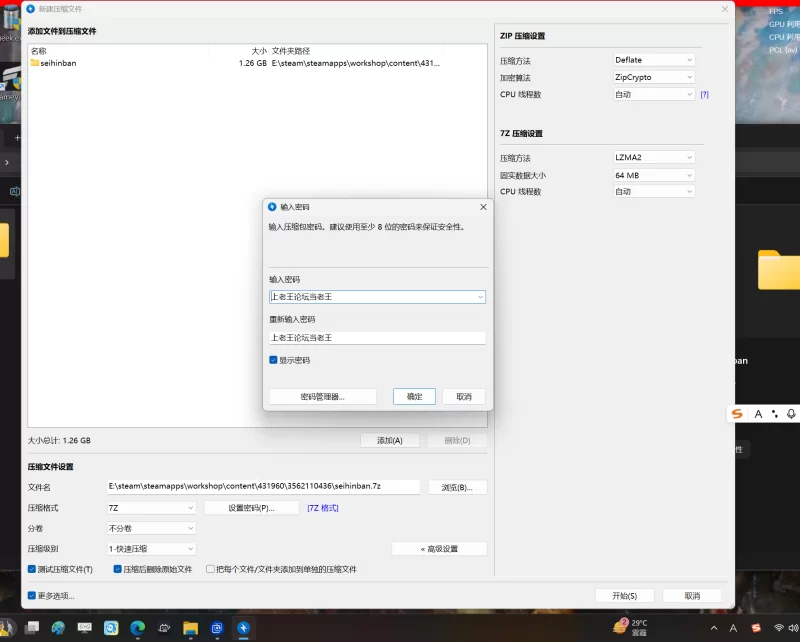The width and height of the screenshot is (800, 642).
Task: Toggle the 显示密码 checkbox
Action: click(x=273, y=360)
